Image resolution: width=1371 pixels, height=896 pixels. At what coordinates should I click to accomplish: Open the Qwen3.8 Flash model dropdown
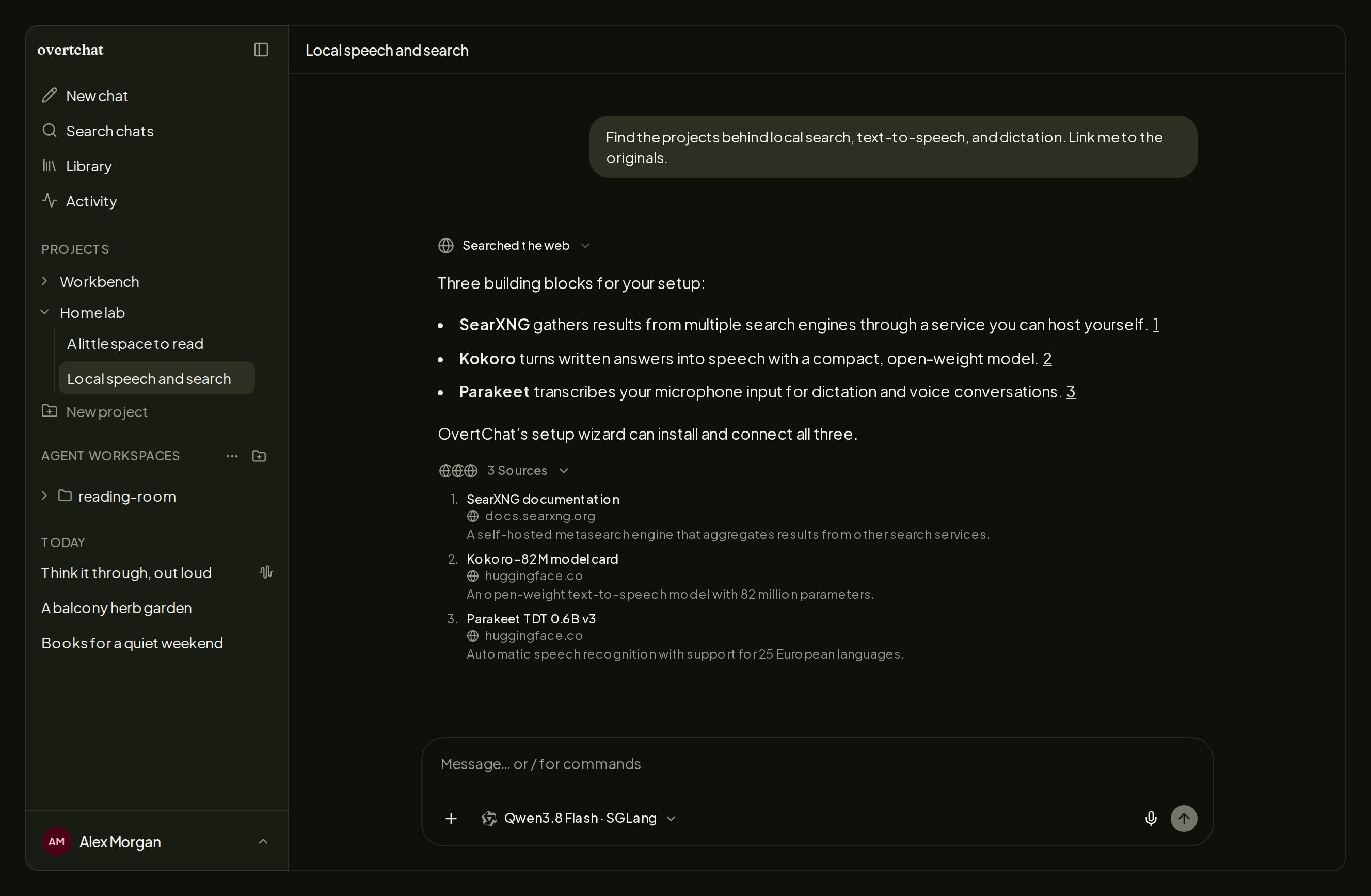579,818
